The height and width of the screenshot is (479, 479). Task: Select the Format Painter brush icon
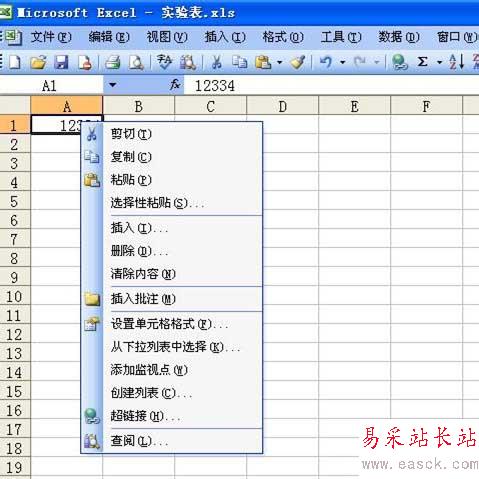[x=298, y=62]
